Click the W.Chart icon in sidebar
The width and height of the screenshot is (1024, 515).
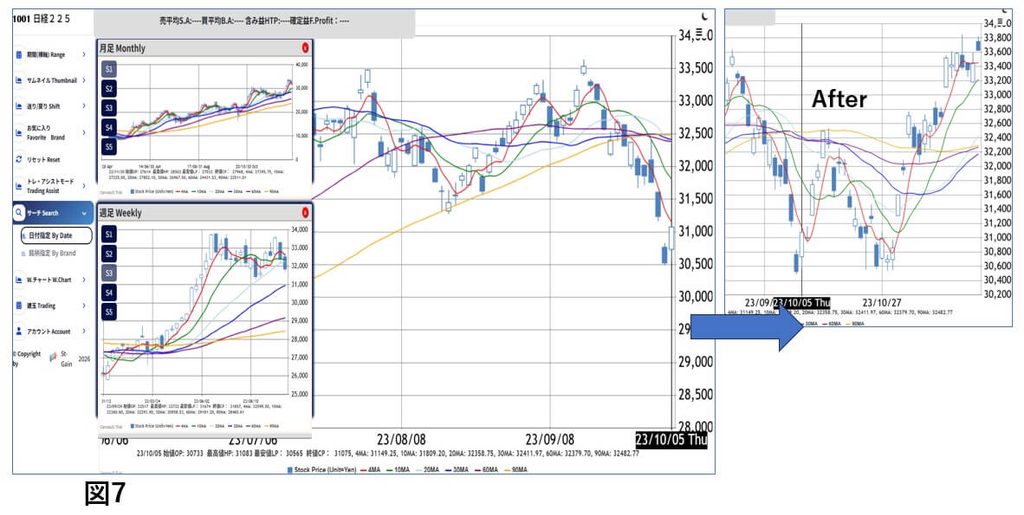tap(18, 279)
